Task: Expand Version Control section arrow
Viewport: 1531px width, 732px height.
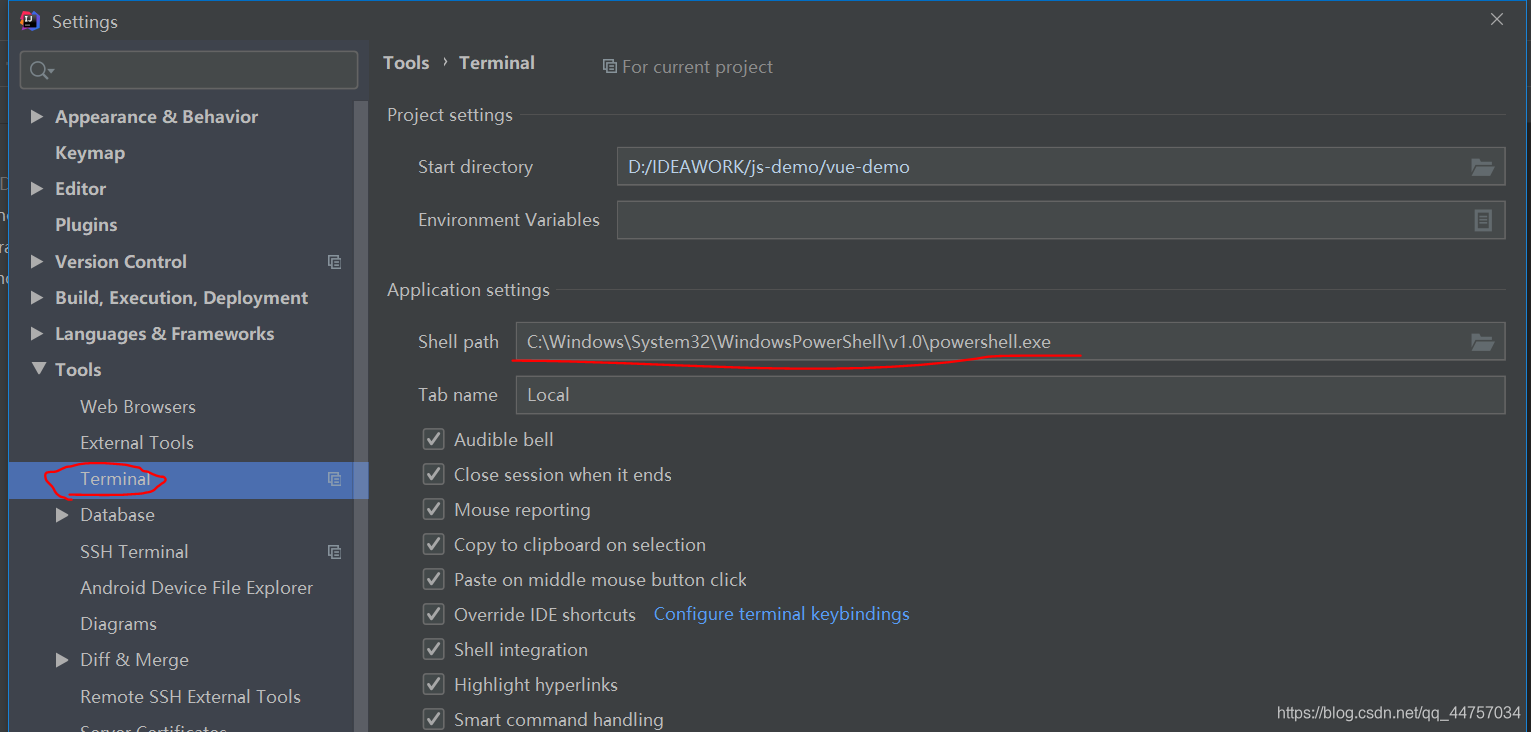Action: pyautogui.click(x=37, y=262)
